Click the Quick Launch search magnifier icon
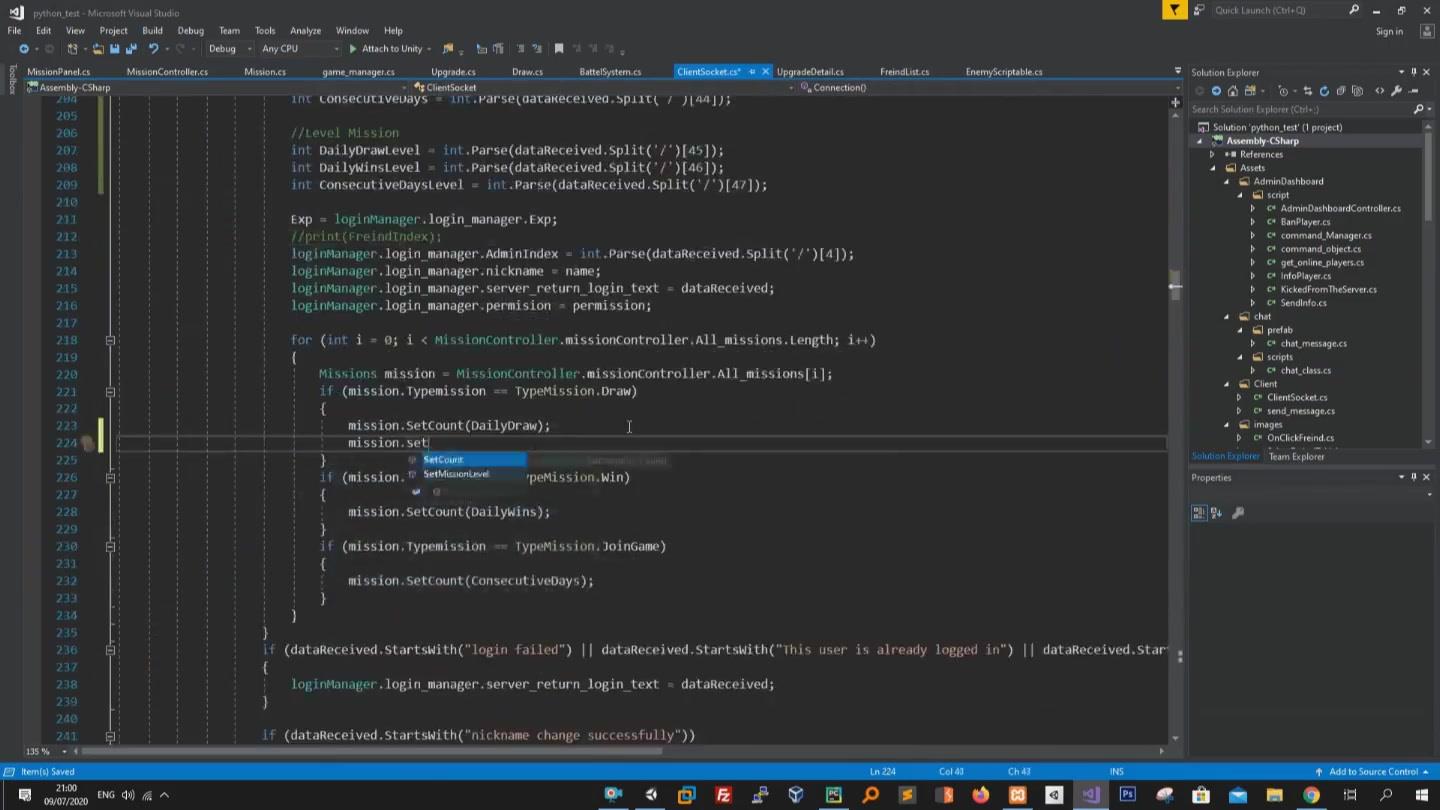Image resolution: width=1440 pixels, height=810 pixels. coord(1354,10)
